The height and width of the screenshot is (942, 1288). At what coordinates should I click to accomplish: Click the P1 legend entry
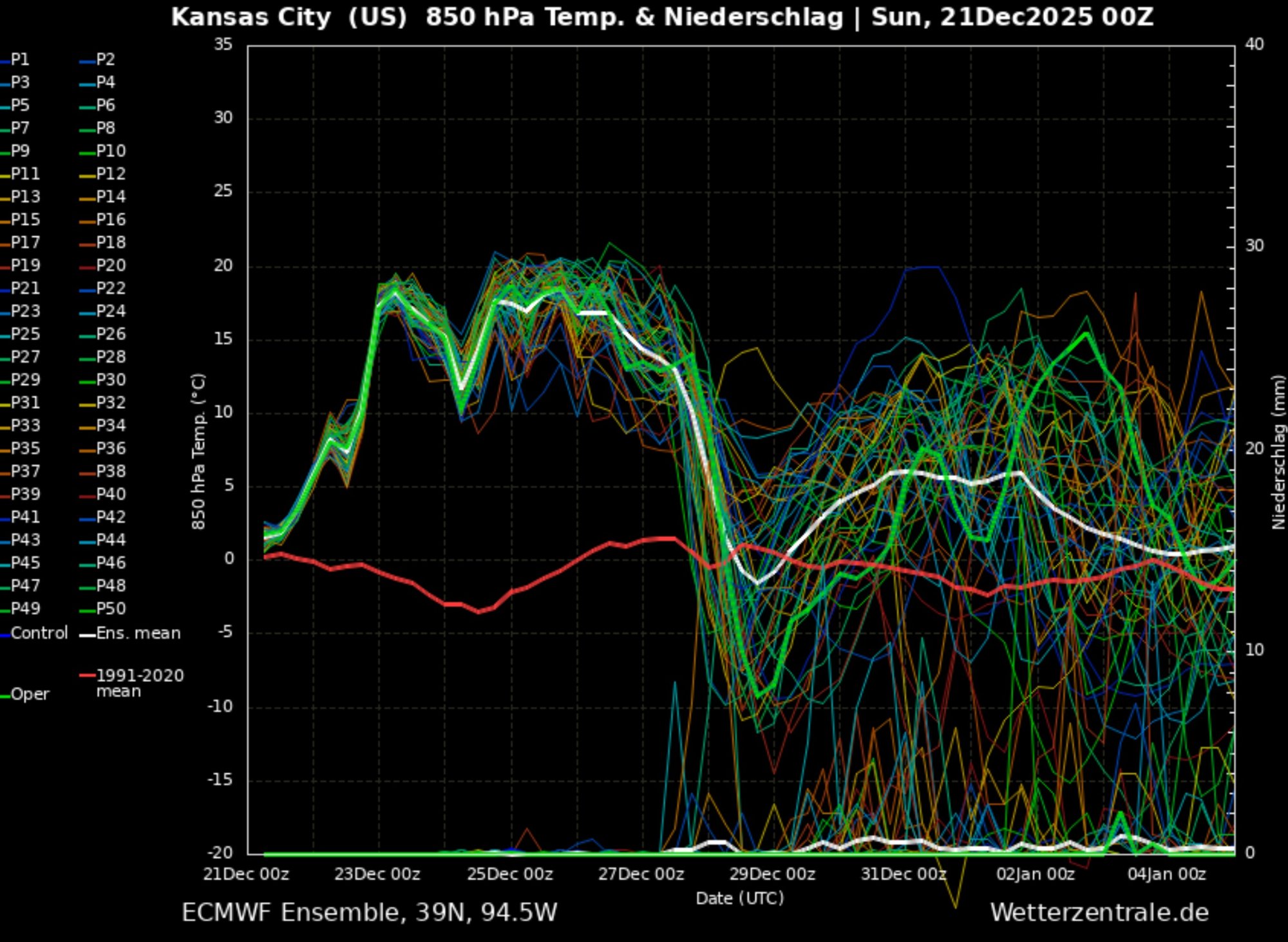coord(19,60)
